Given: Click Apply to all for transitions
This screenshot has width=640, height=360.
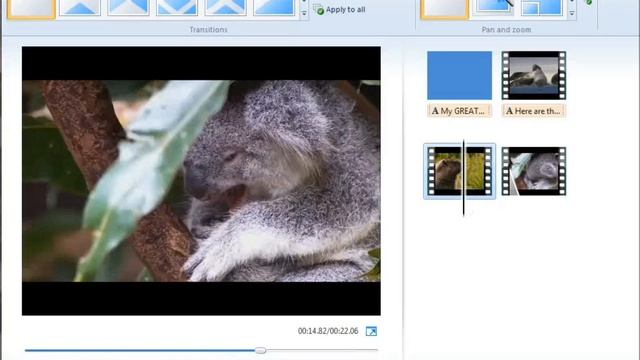Looking at the screenshot, I should tap(340, 10).
